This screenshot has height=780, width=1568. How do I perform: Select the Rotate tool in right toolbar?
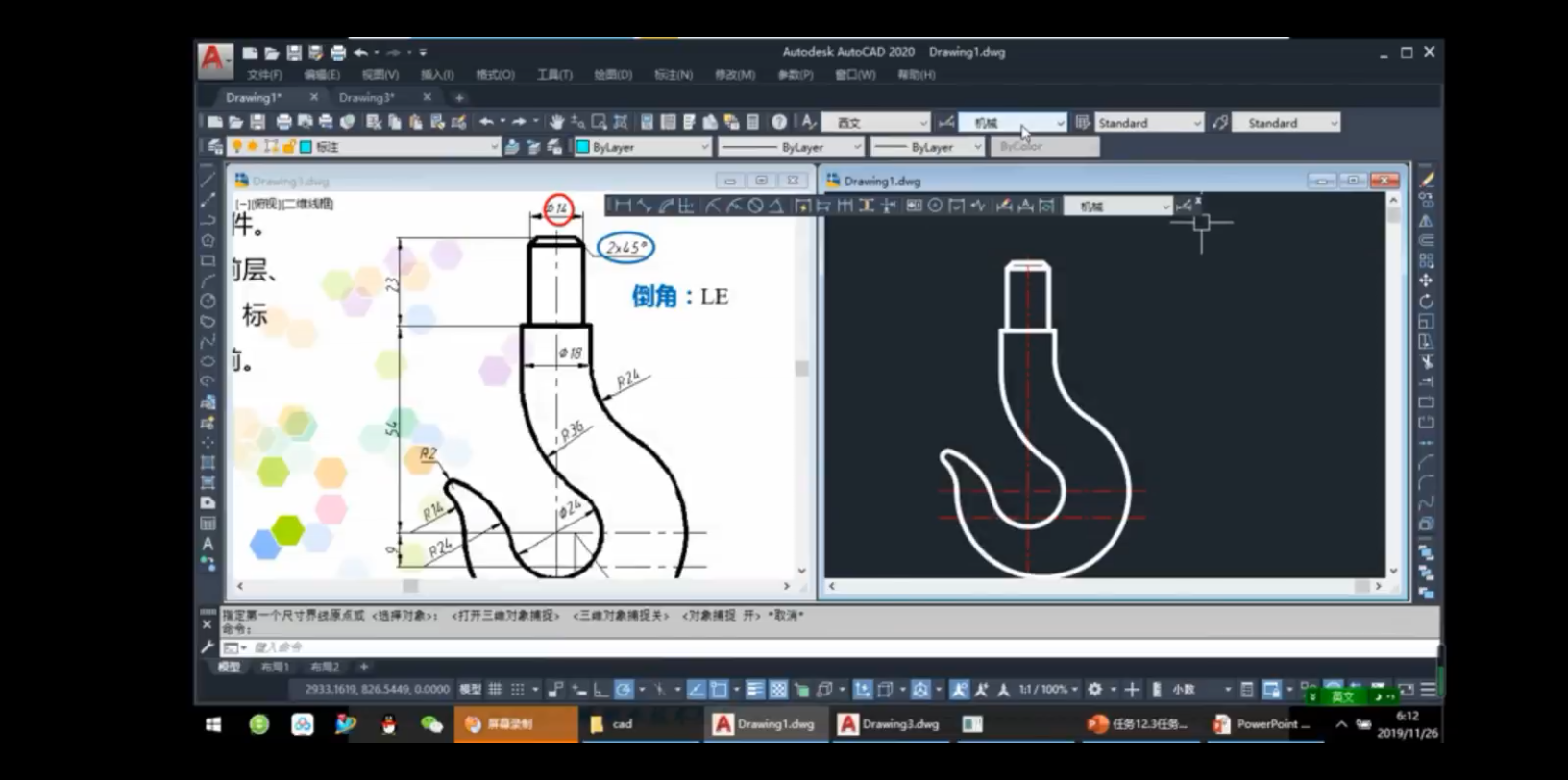[x=1427, y=301]
